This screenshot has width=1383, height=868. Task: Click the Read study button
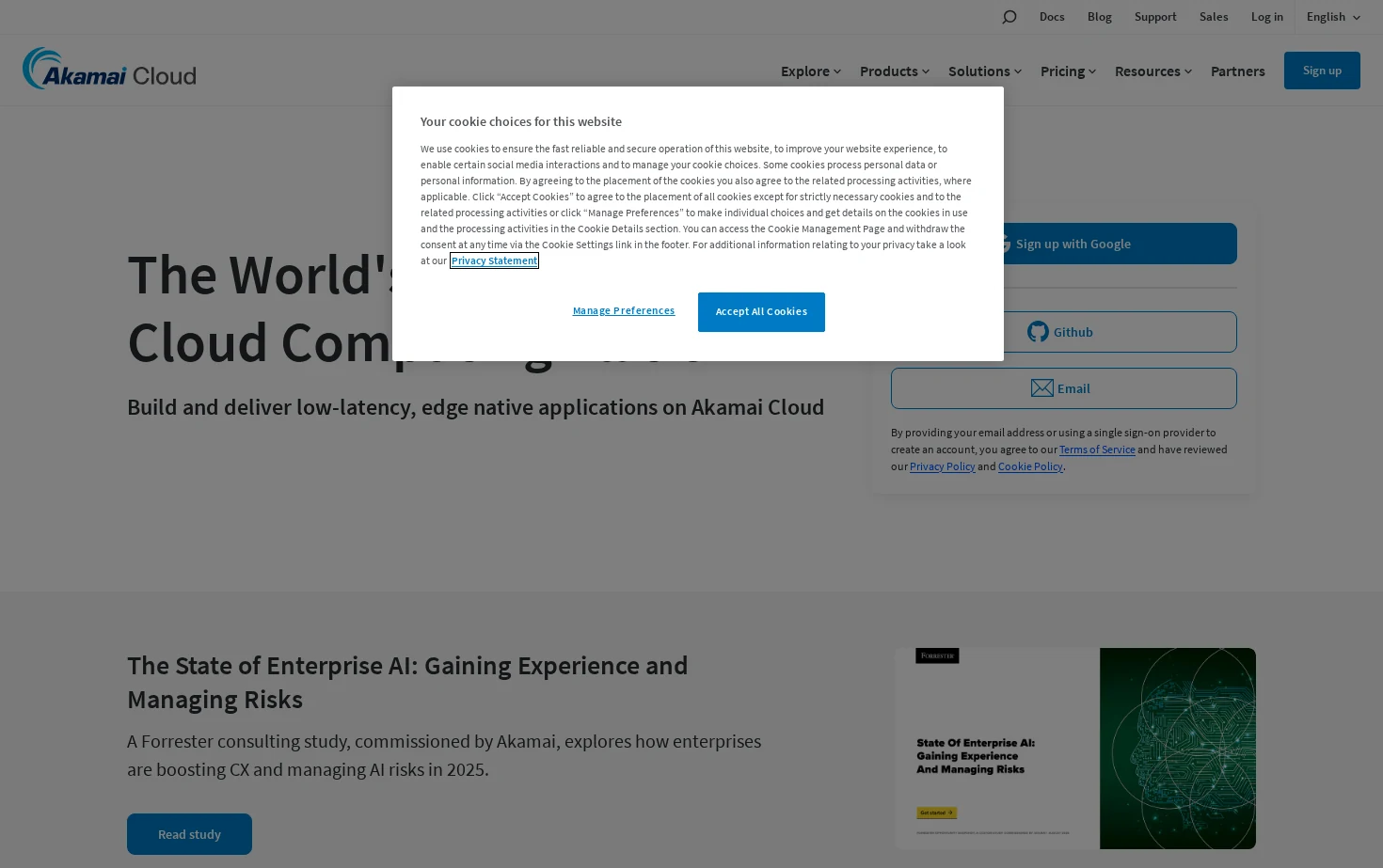189,834
